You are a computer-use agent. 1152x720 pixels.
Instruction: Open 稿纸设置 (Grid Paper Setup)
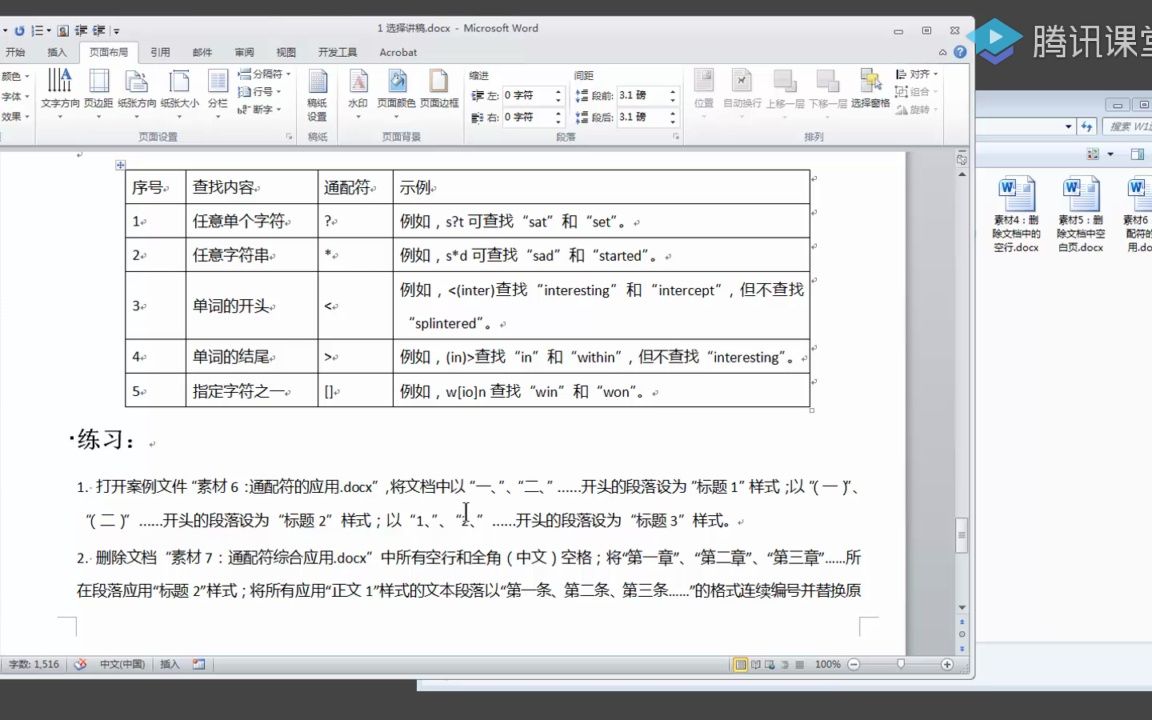tap(317, 95)
